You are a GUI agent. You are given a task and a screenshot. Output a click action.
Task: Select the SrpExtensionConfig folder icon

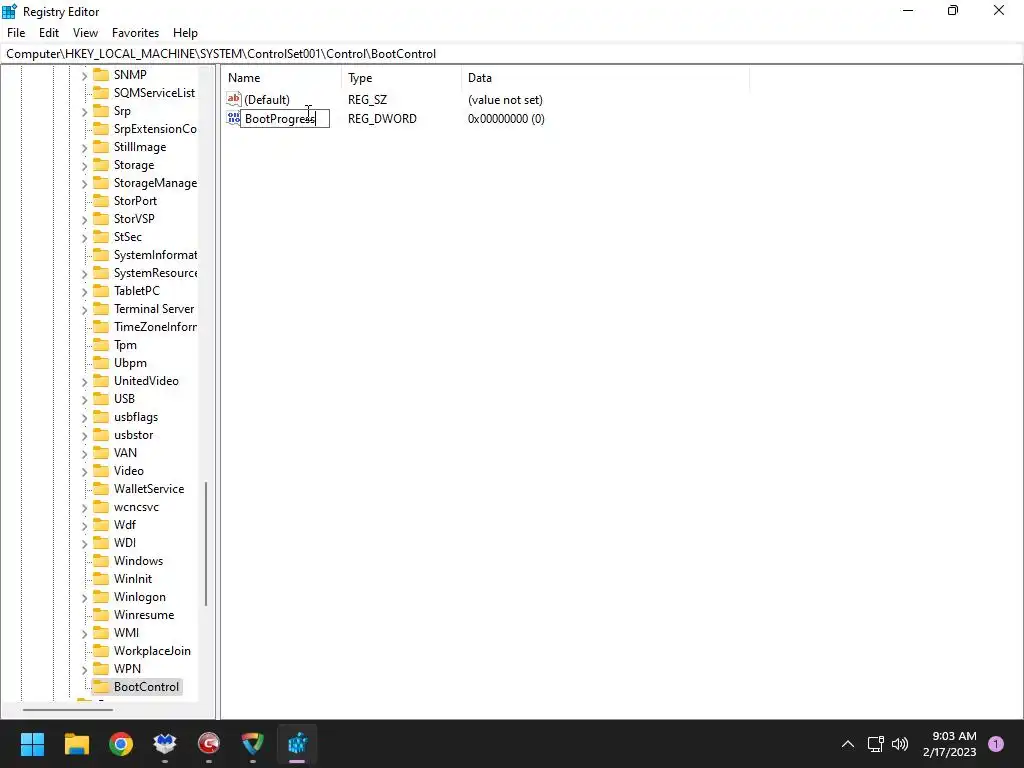pos(101,128)
